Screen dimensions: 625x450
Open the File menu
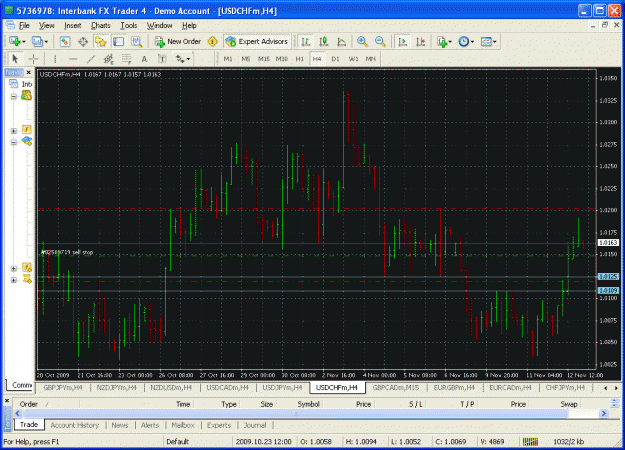coord(24,26)
